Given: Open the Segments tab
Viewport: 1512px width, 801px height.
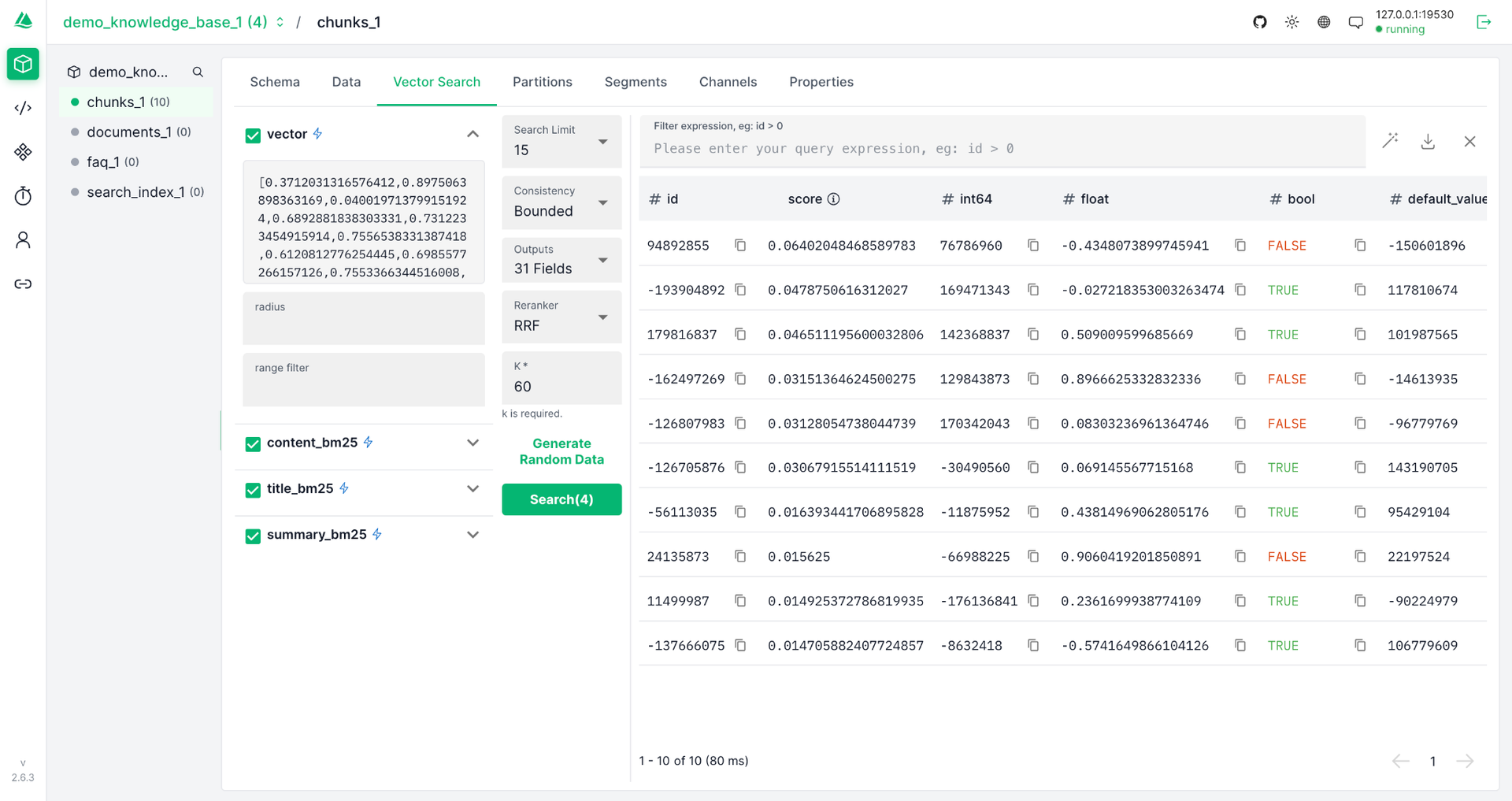Looking at the screenshot, I should (x=636, y=82).
